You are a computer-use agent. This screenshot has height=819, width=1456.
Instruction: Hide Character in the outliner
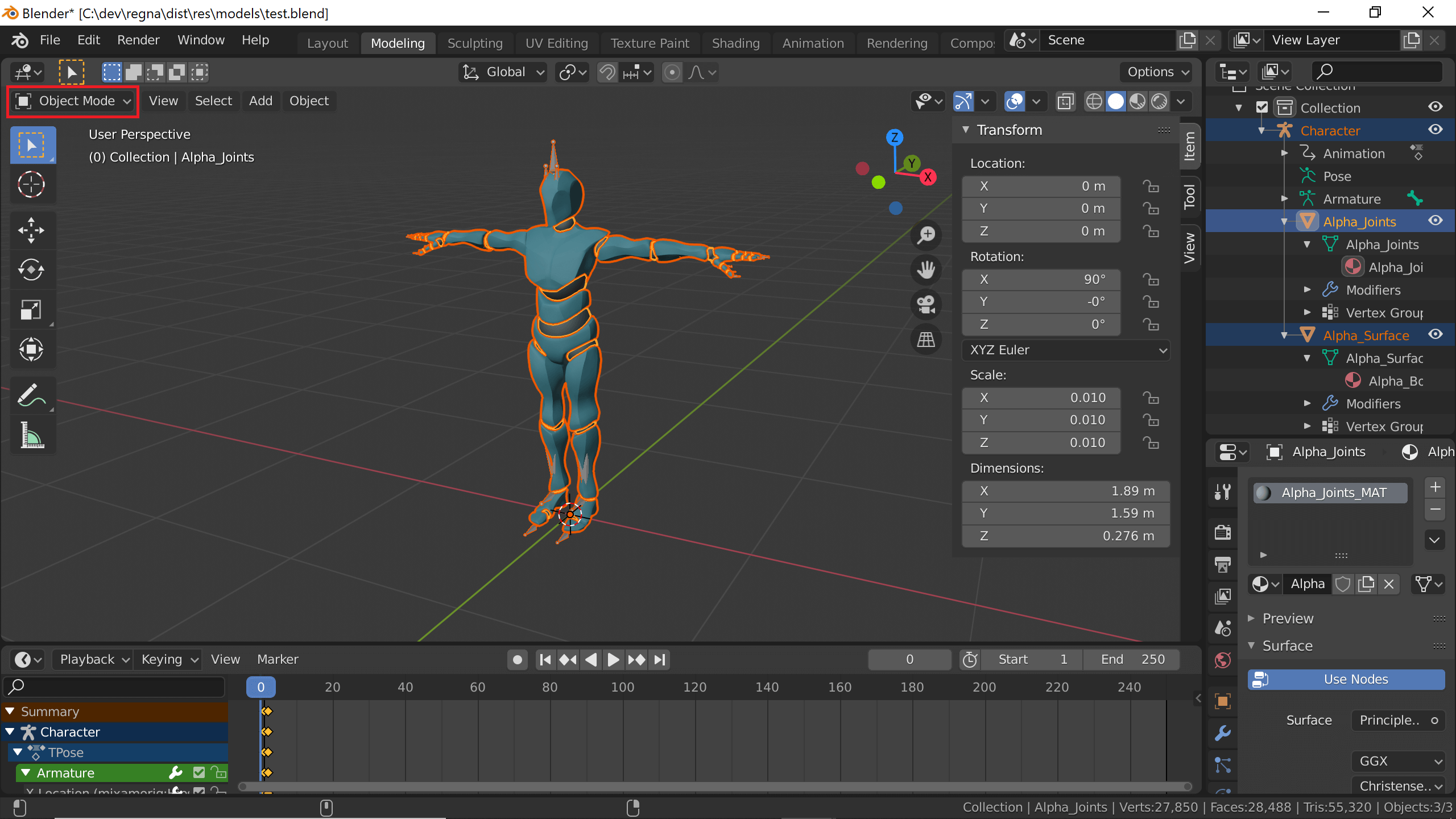tap(1436, 130)
